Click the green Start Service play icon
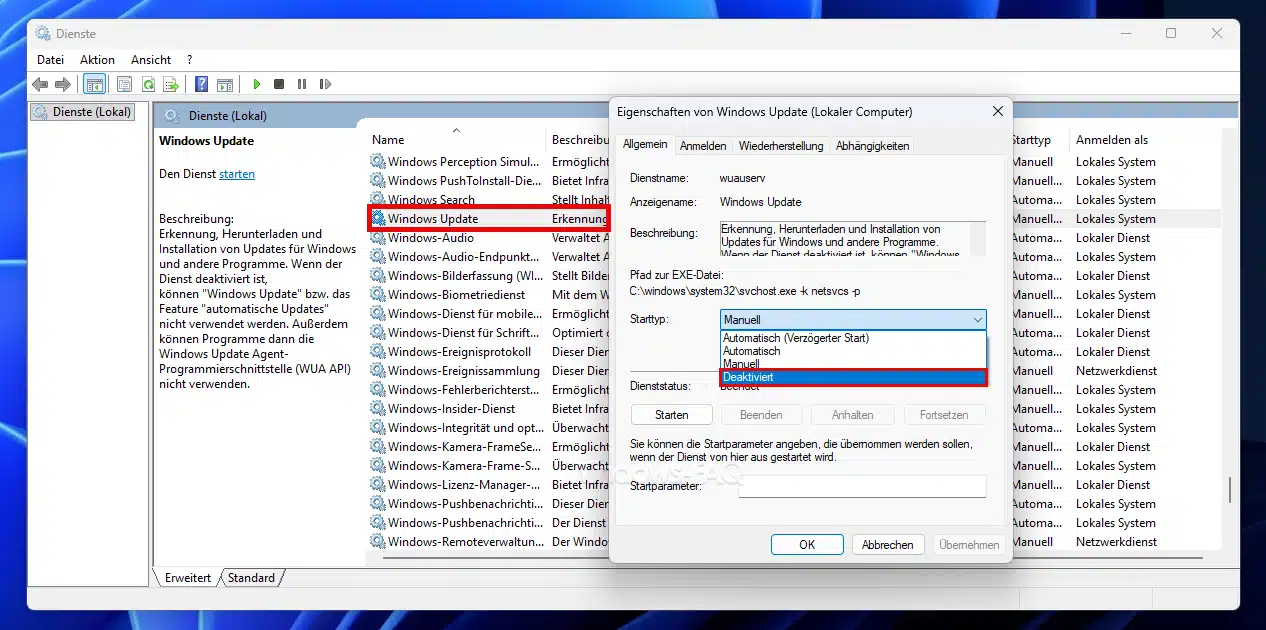Viewport: 1266px width, 630px height. 257,85
